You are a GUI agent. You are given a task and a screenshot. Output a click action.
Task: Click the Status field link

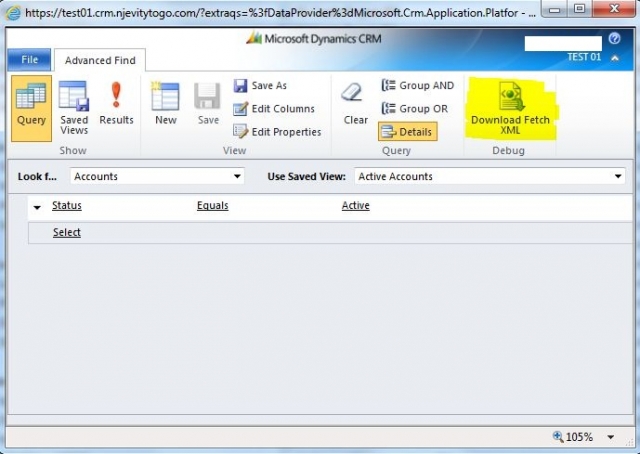click(x=67, y=205)
